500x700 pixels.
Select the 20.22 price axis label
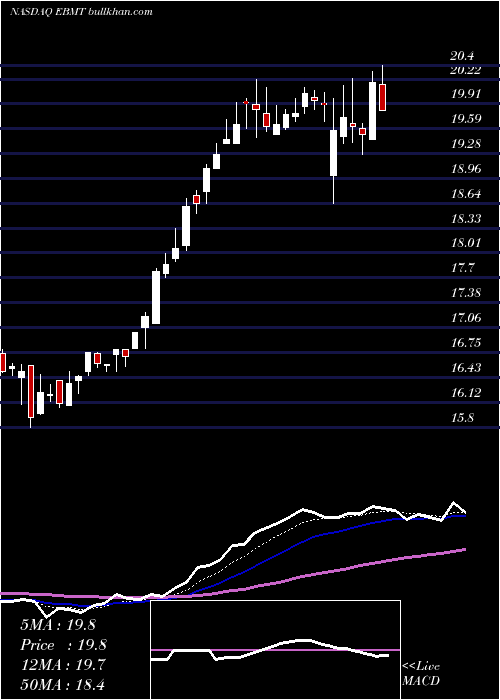[x=466, y=70]
